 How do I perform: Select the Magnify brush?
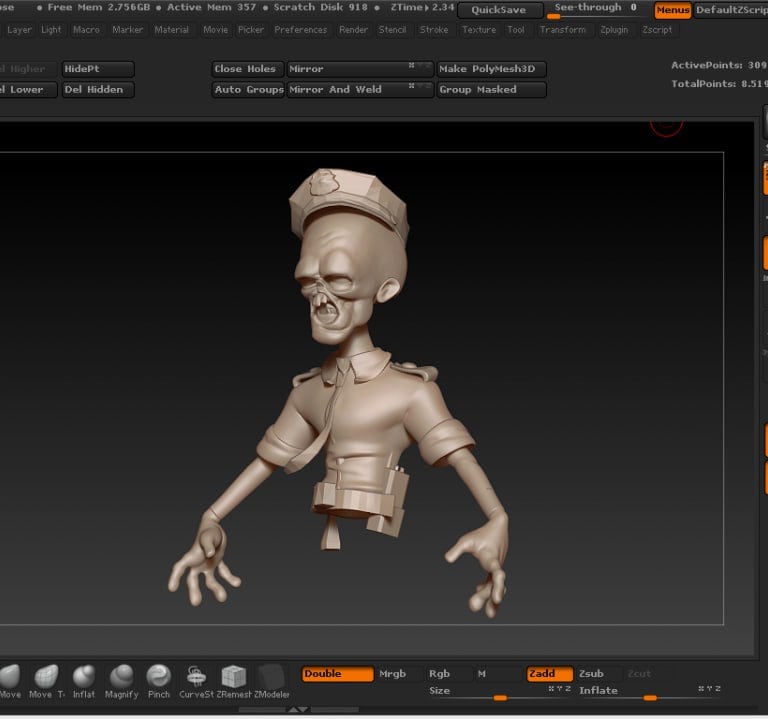coord(121,676)
